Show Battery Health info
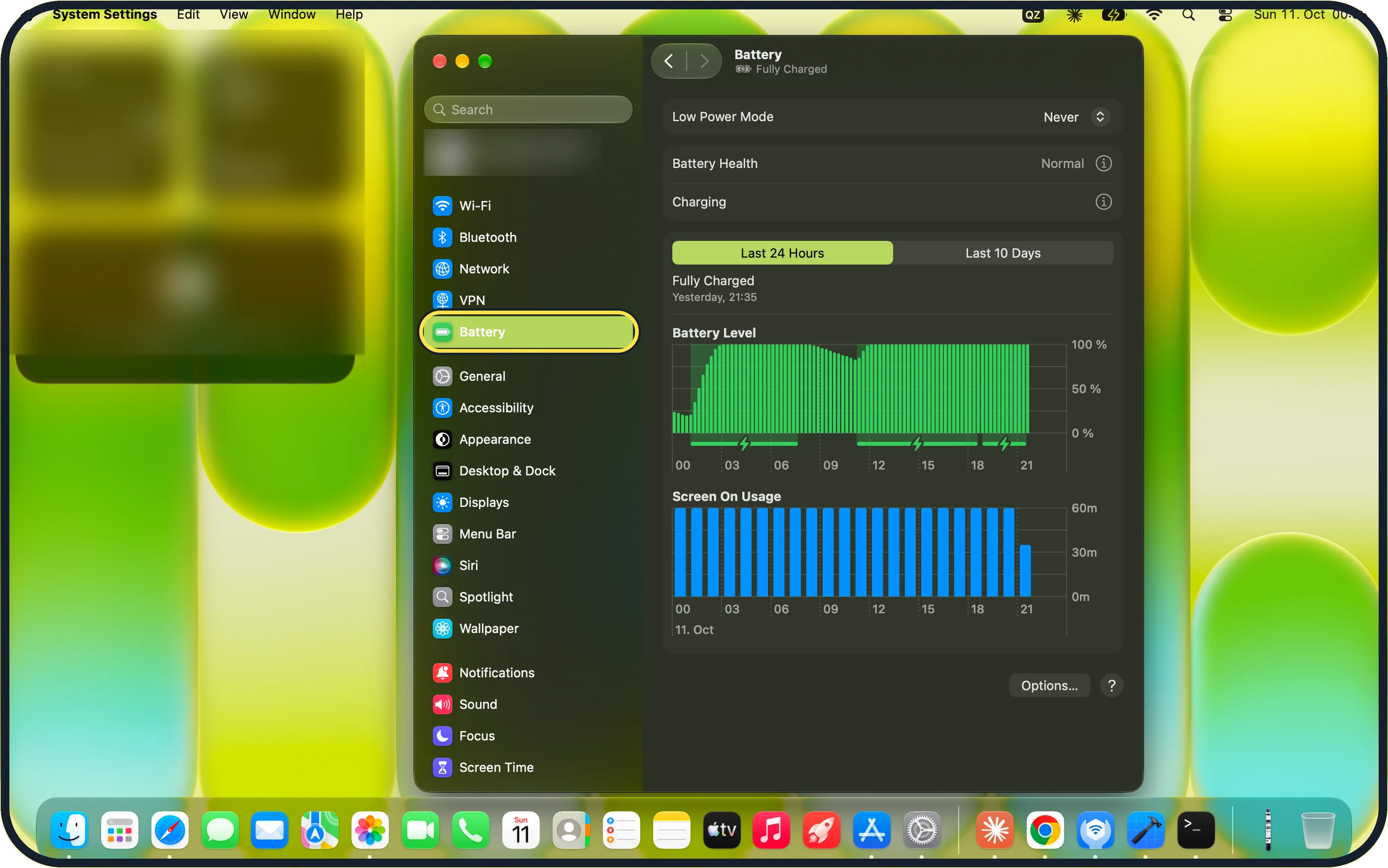The image size is (1388, 868). pos(1103,164)
